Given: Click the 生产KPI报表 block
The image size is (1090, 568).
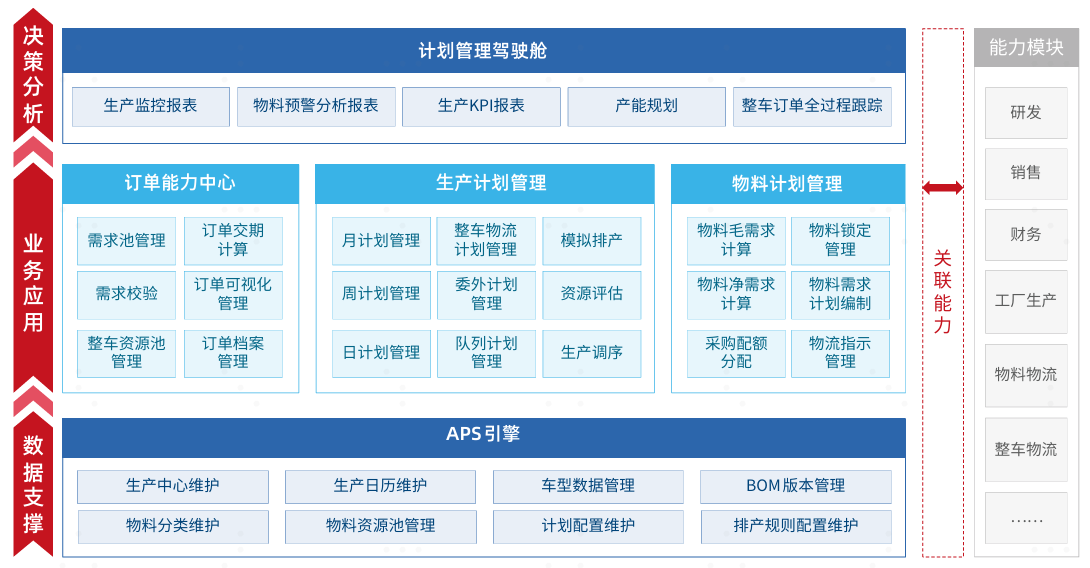Looking at the screenshot, I should click(x=481, y=106).
